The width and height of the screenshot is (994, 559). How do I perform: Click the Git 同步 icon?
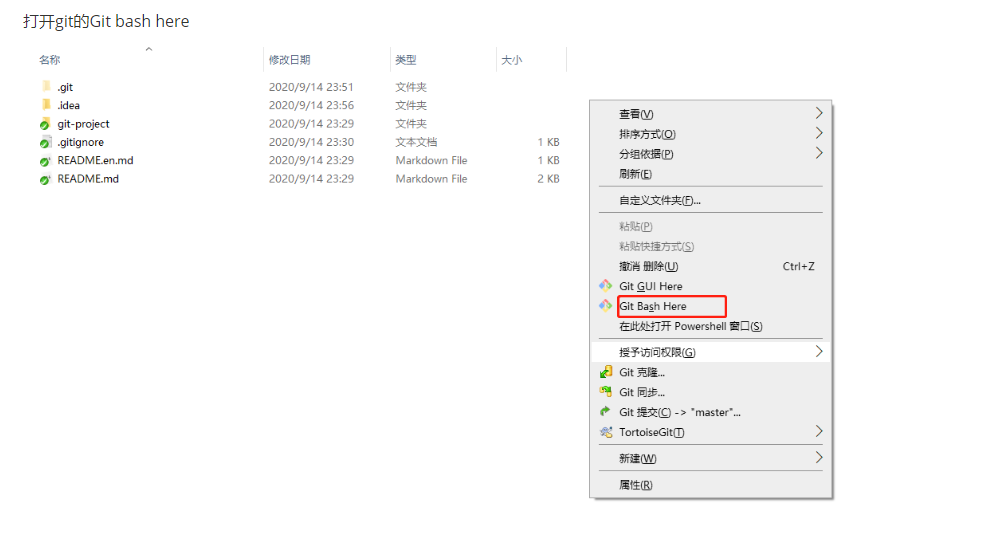coord(606,392)
